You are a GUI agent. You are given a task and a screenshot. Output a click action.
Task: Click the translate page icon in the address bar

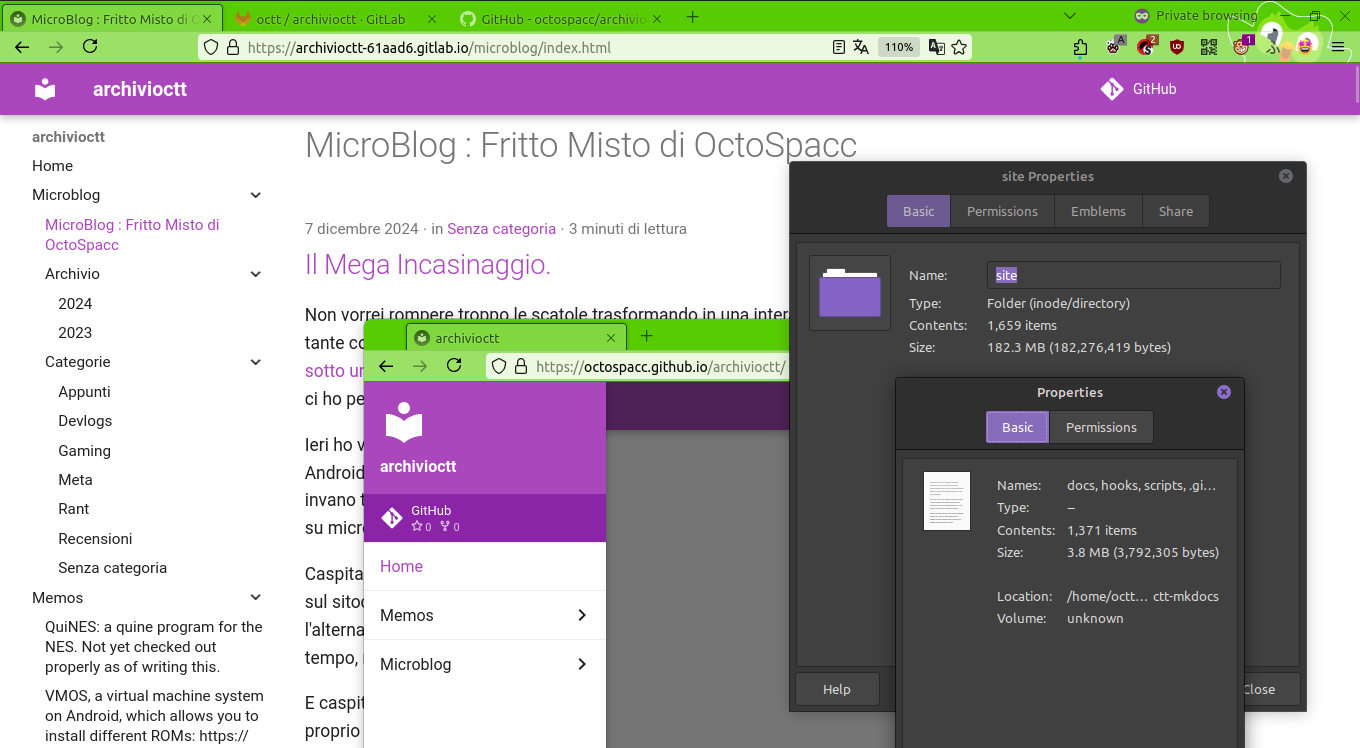[x=861, y=47]
